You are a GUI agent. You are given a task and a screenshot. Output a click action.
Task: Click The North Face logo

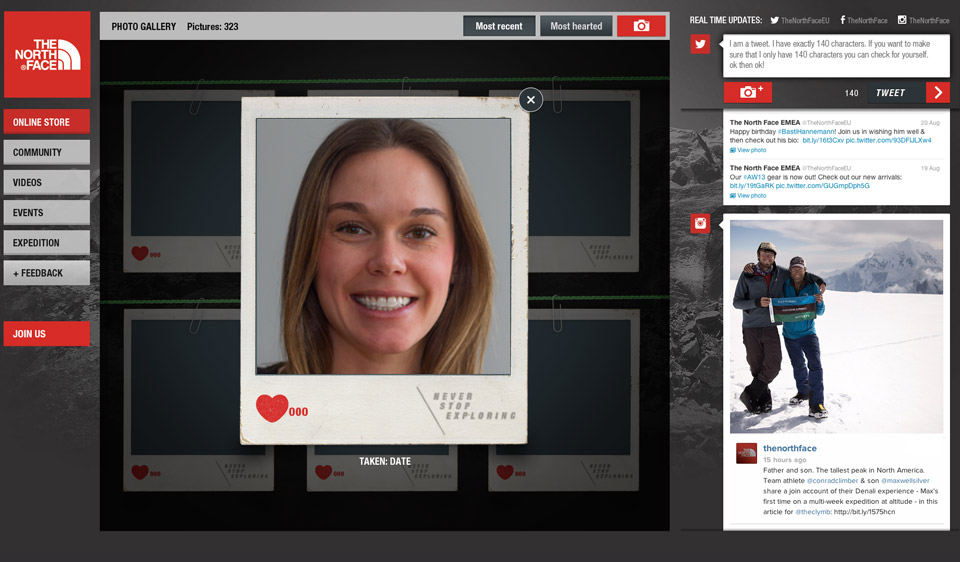pyautogui.click(x=47, y=54)
